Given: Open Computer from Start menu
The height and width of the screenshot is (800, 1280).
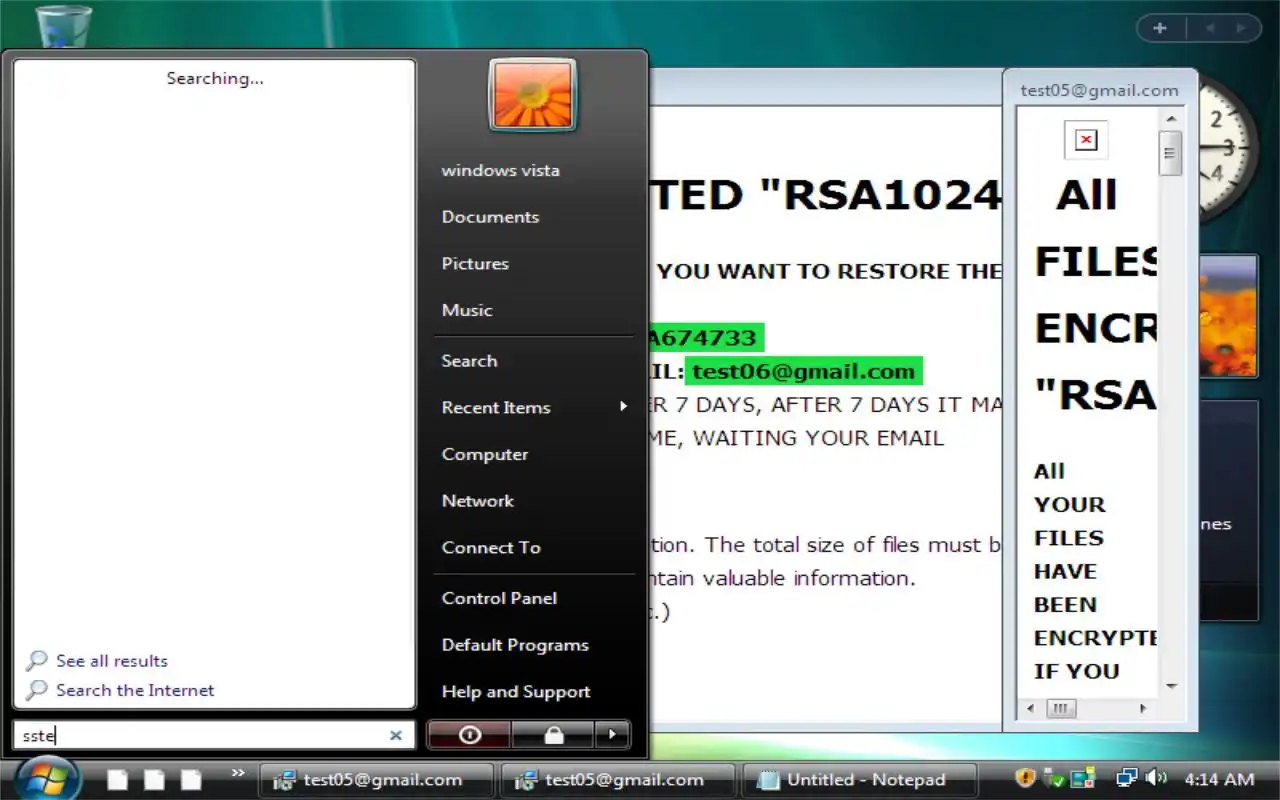Looking at the screenshot, I should coord(485,454).
